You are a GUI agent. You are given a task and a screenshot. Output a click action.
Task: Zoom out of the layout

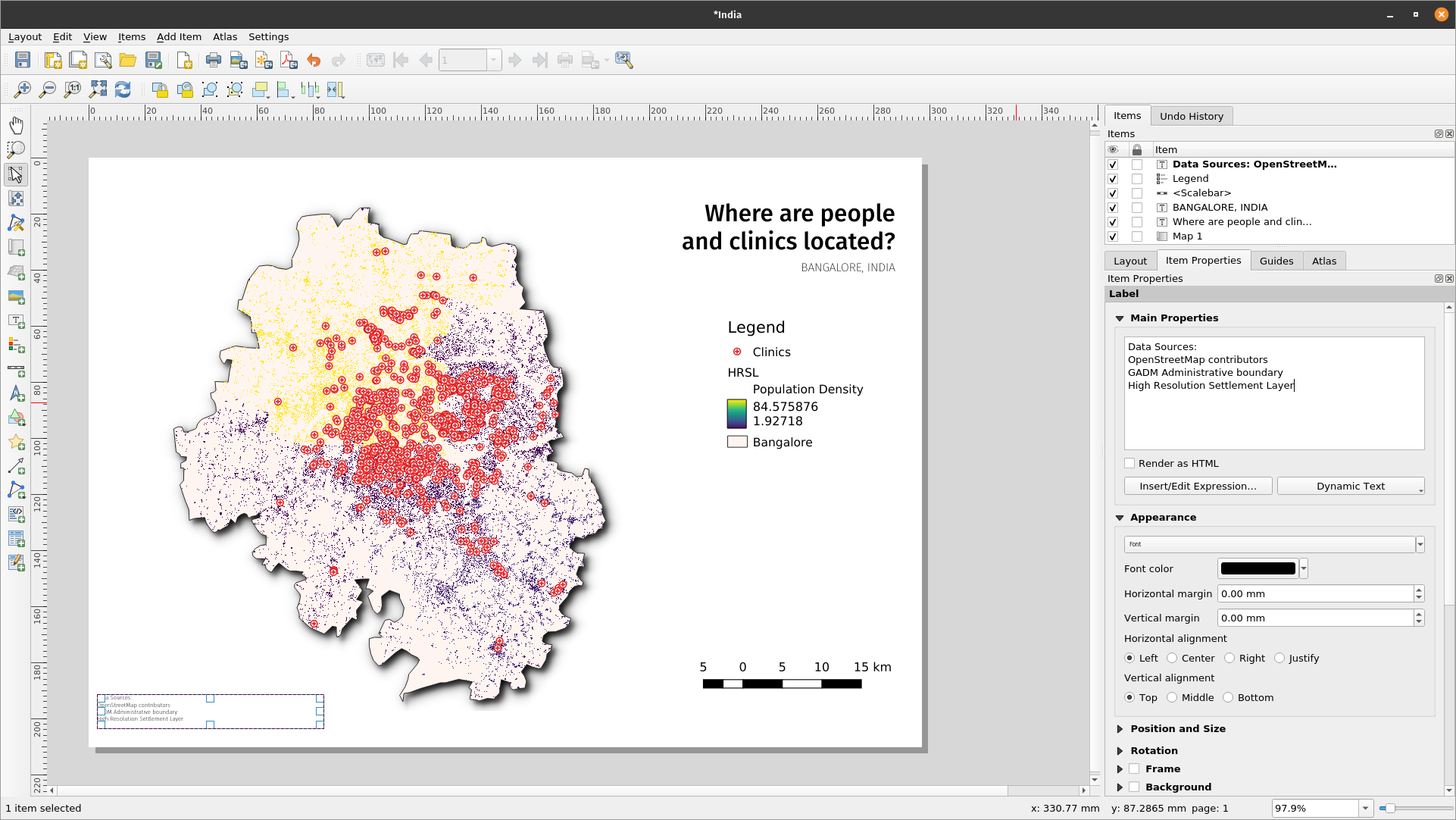point(48,89)
